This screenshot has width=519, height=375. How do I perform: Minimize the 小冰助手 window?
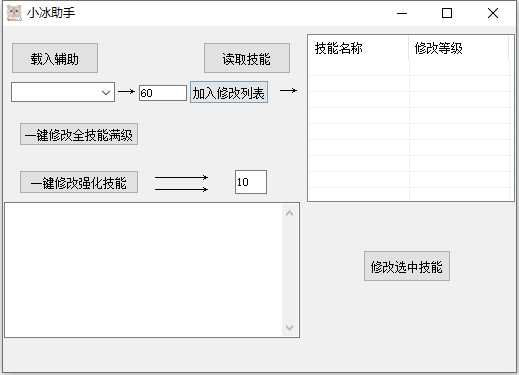coord(402,13)
